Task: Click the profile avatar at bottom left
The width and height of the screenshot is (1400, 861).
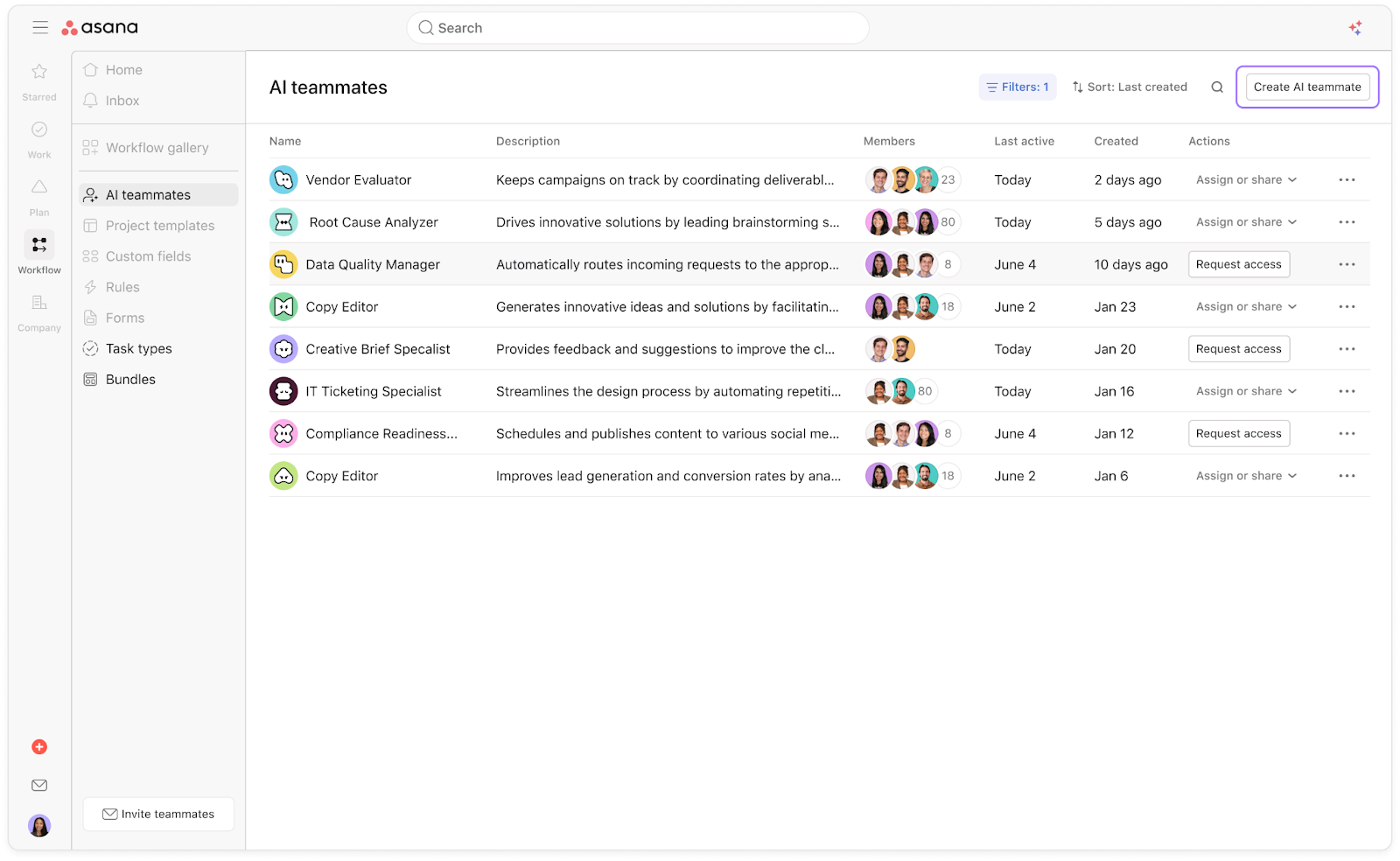Action: [x=39, y=825]
